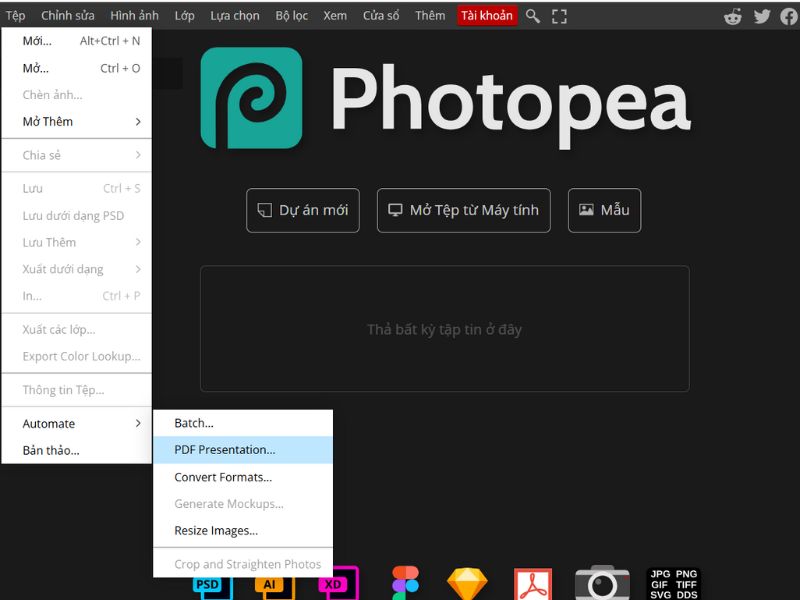
Task: Choose Convert Formats... in submenu
Action: coord(243,477)
